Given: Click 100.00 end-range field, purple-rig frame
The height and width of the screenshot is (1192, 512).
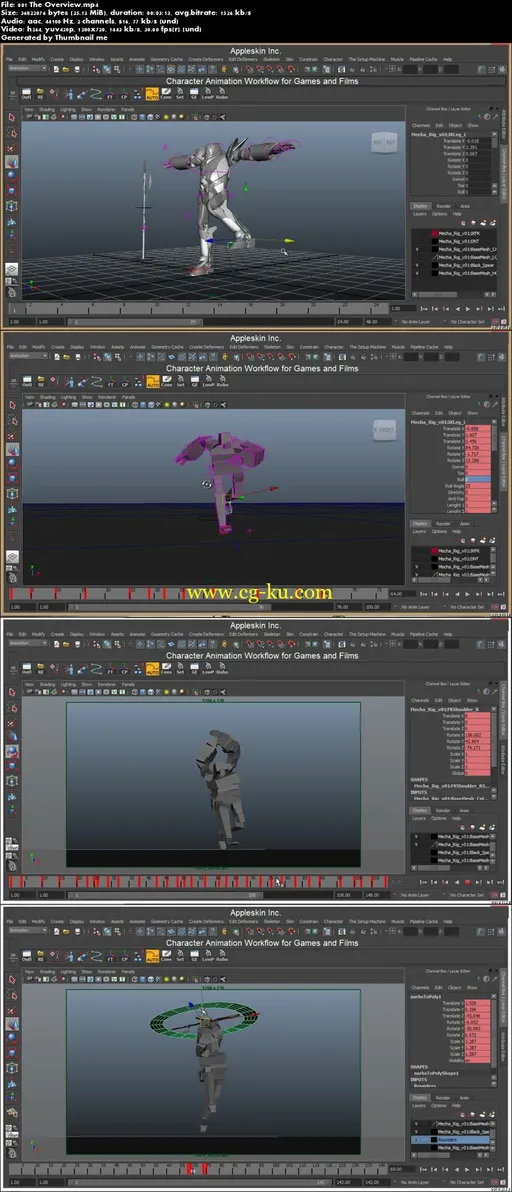Looking at the screenshot, I should point(375,607).
